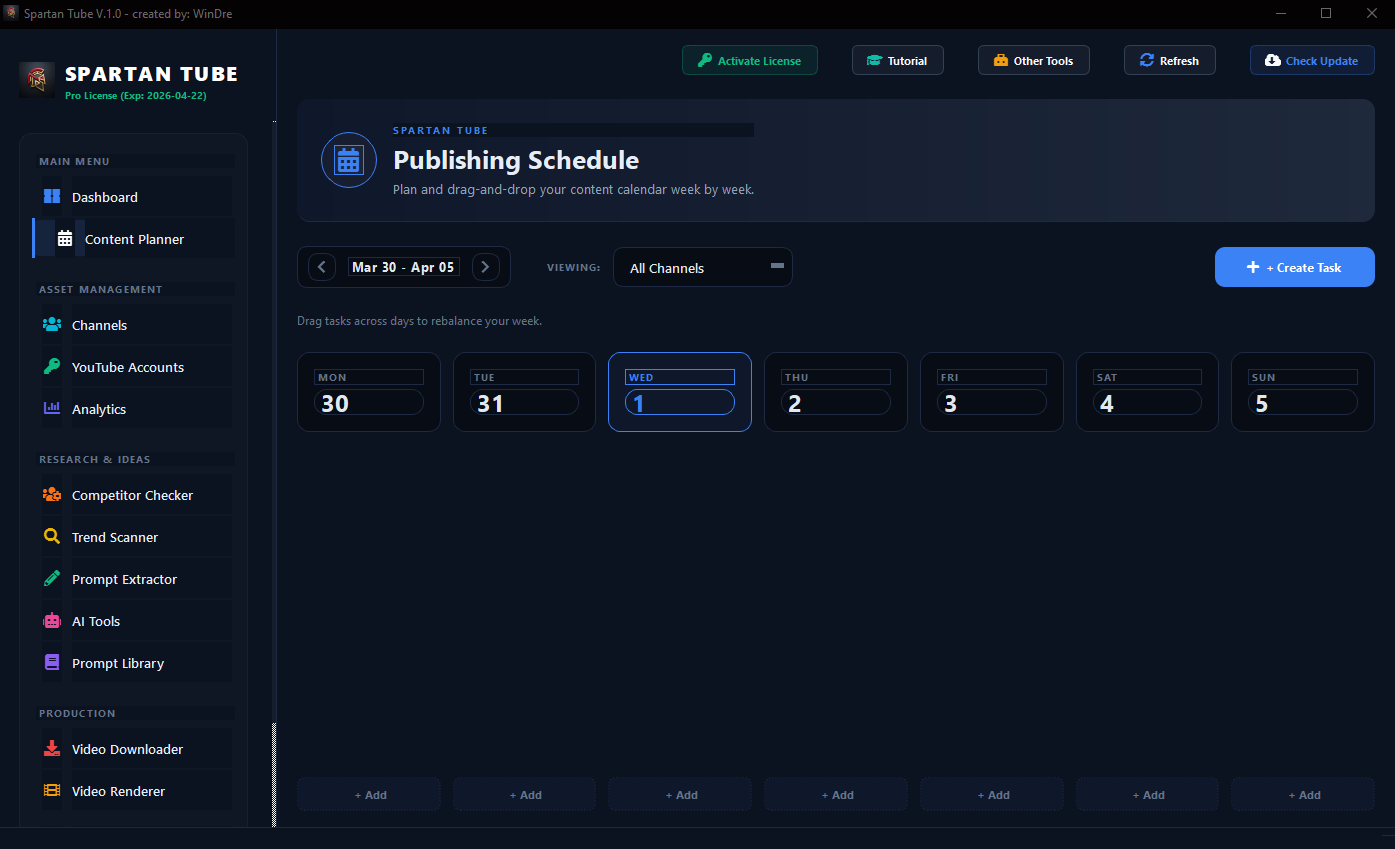Open the Prompt Library book icon
The image size is (1395, 849).
(51, 663)
